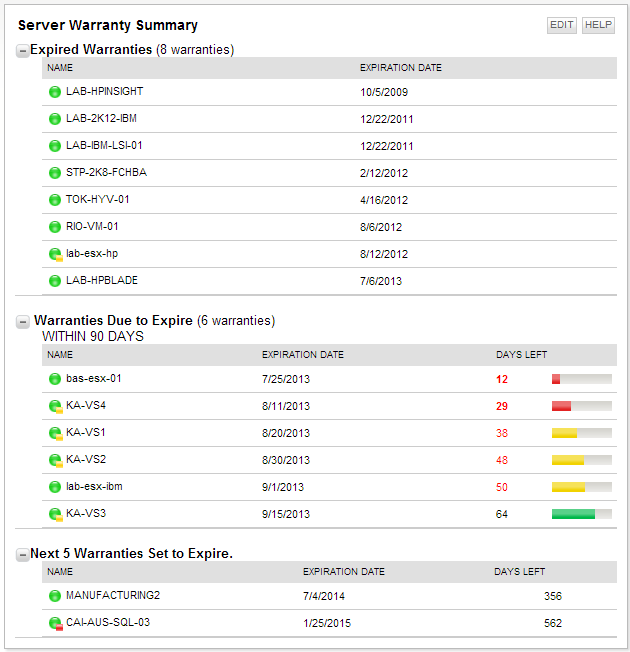Open the HELP button

[x=598, y=25]
